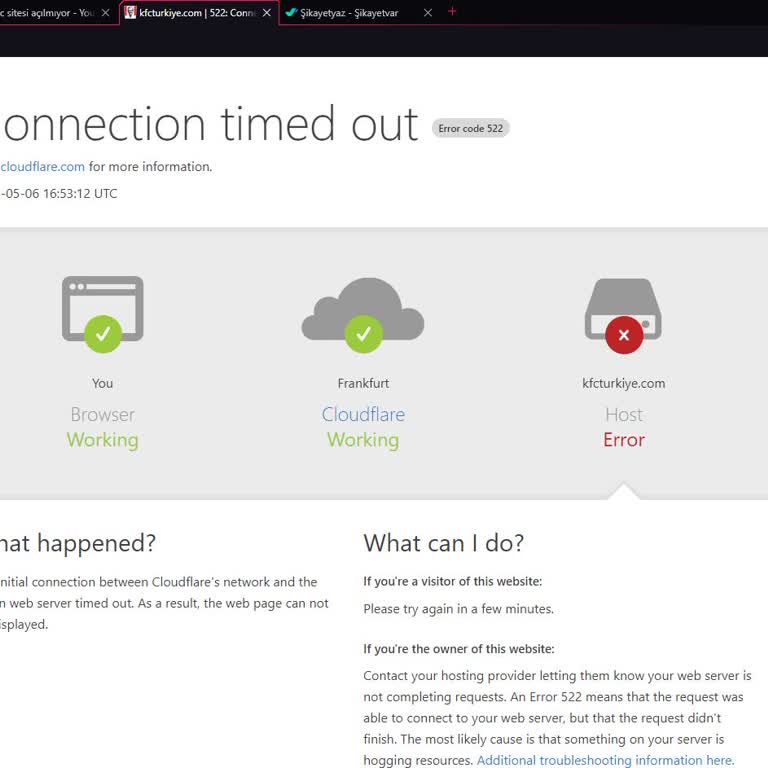Screen dimensions: 768x768
Task: Click the red 'Error' status text
Action: [x=624, y=440]
